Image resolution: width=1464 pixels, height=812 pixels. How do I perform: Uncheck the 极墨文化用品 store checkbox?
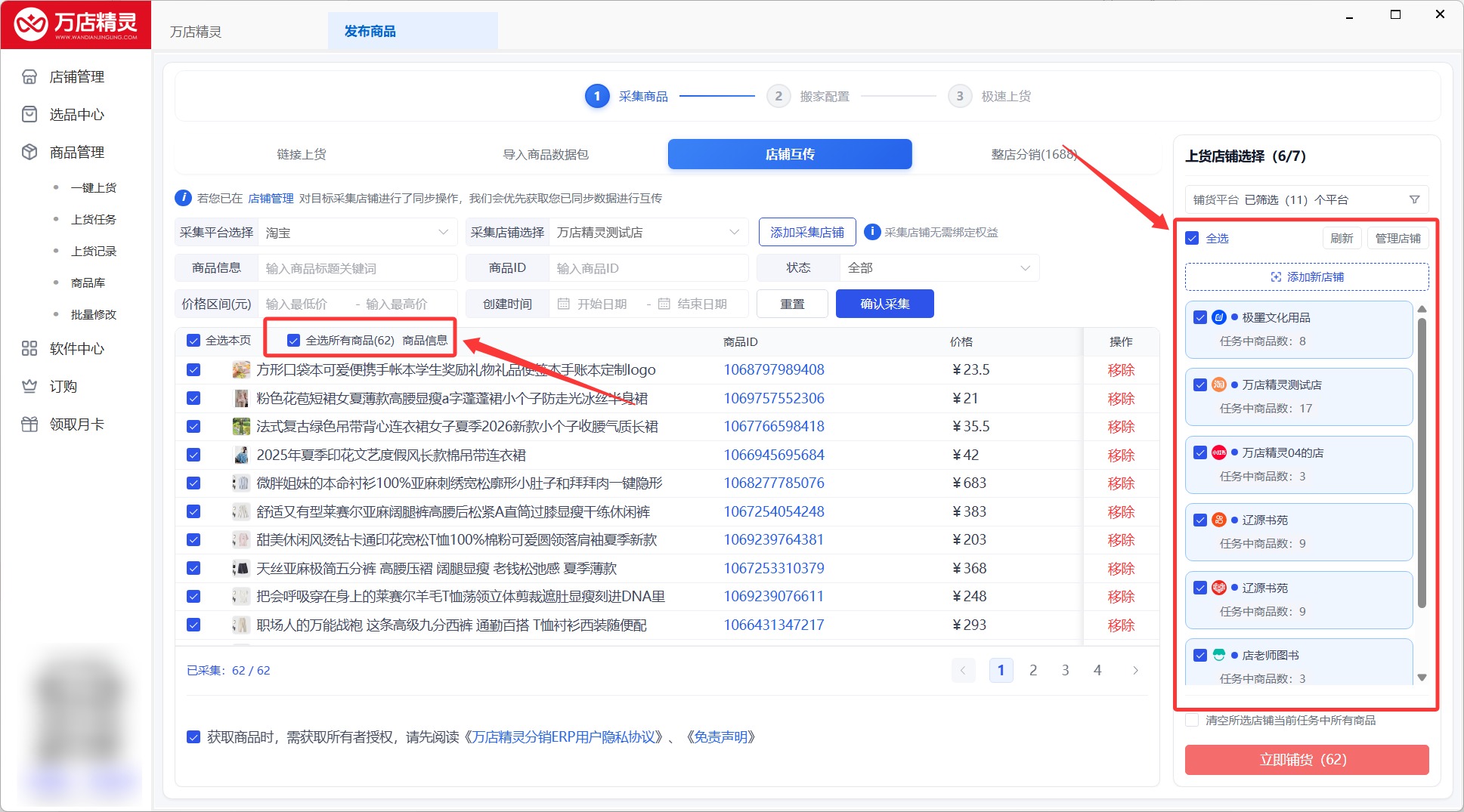tap(1200, 317)
